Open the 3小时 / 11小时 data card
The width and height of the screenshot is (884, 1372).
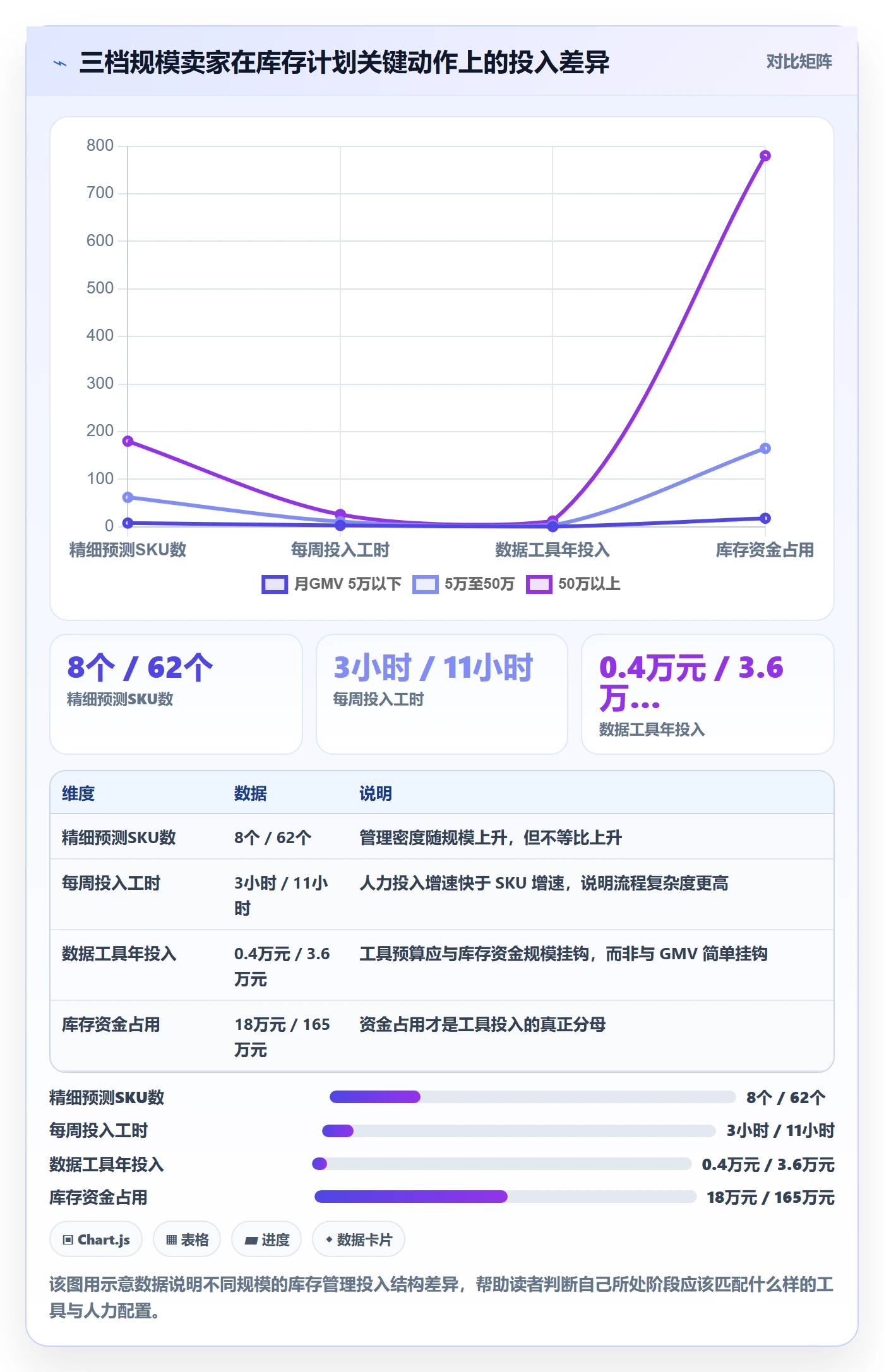[x=442, y=694]
